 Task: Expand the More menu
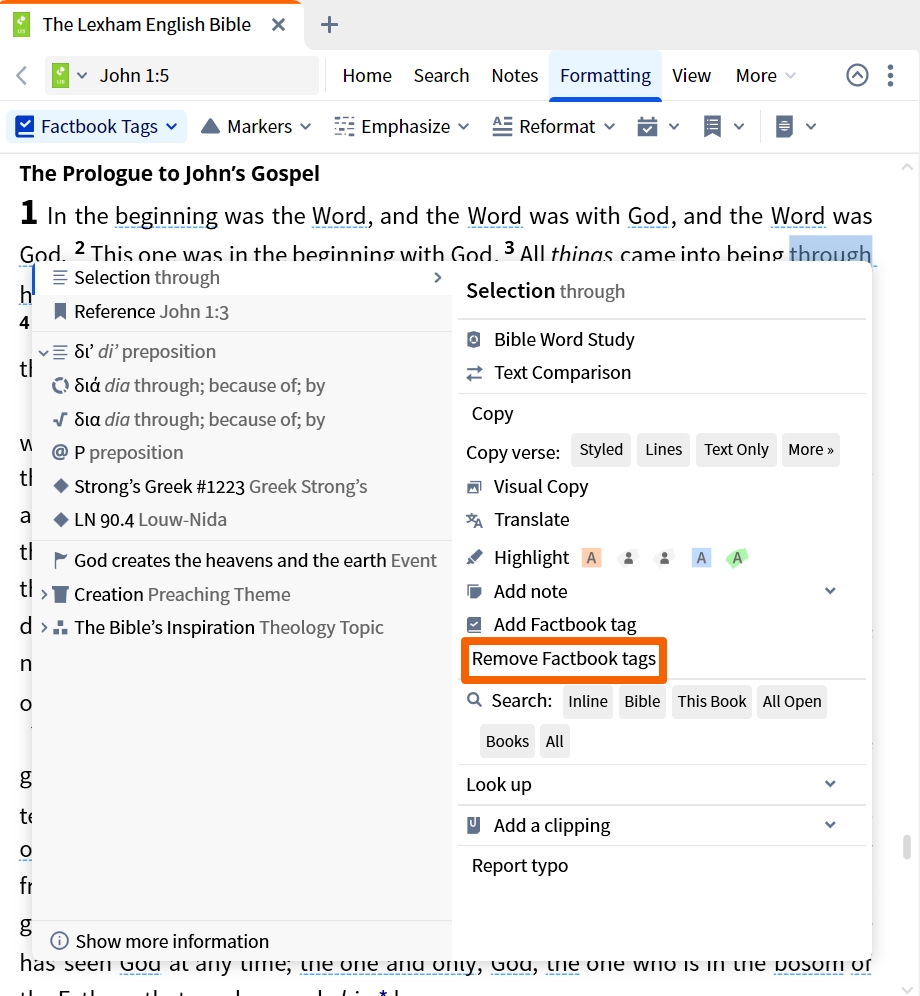[x=765, y=76]
